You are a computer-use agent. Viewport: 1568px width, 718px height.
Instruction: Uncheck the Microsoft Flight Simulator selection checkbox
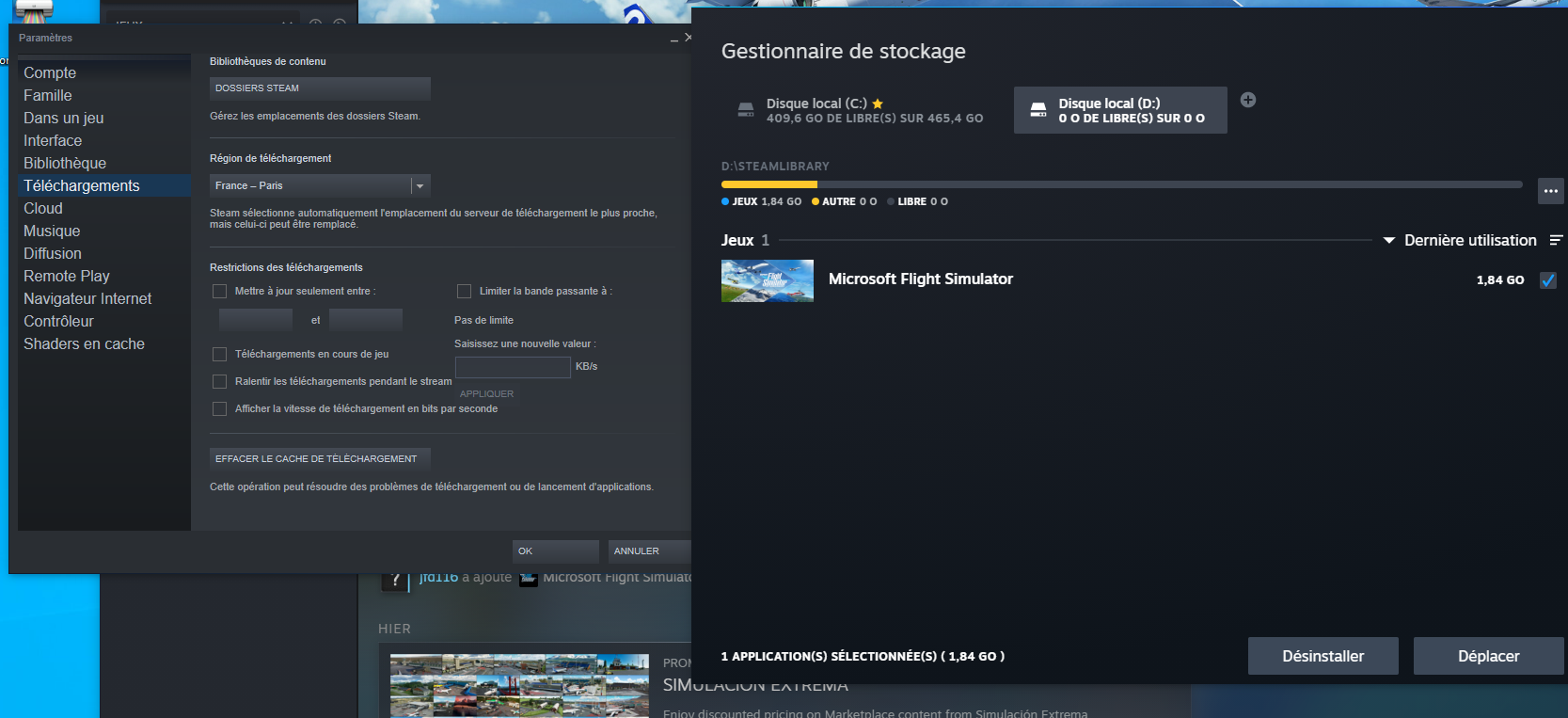pos(1548,280)
